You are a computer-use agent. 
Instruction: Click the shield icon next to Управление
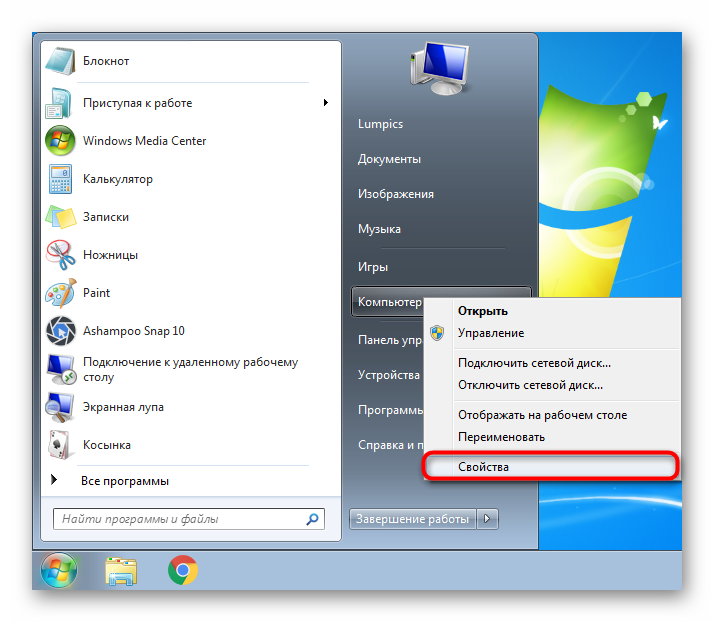point(437,333)
